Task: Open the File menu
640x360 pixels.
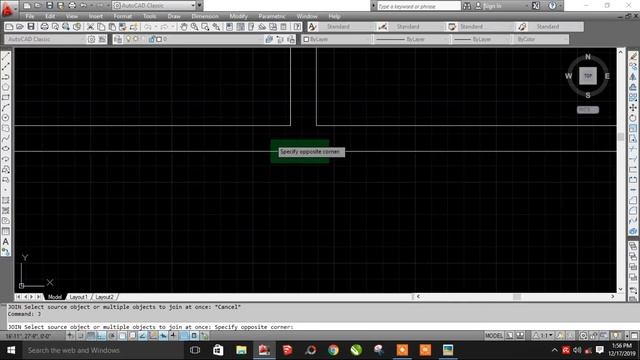Action: (x=30, y=16)
